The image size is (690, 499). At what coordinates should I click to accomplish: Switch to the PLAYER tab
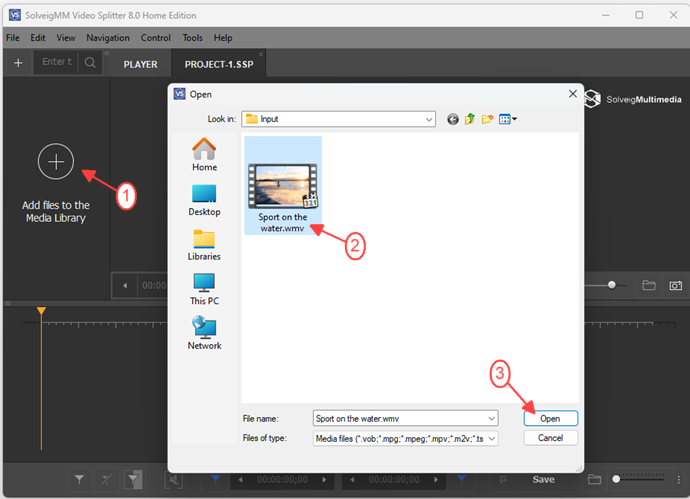tap(140, 64)
